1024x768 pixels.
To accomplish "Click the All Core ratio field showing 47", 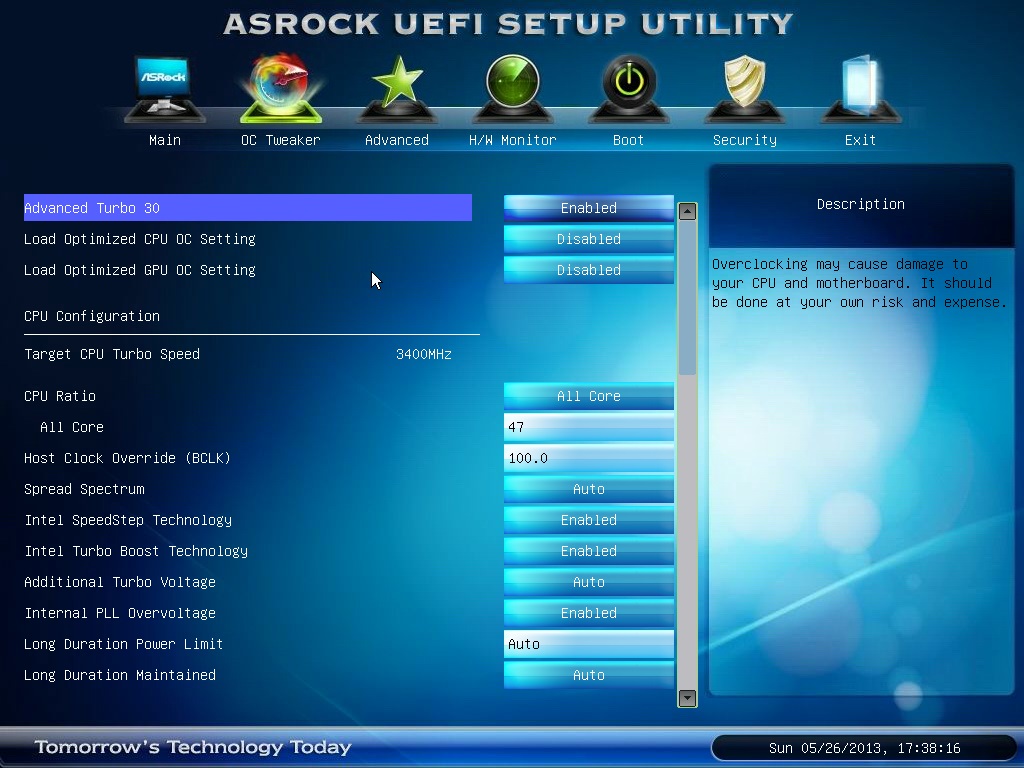I will point(588,427).
